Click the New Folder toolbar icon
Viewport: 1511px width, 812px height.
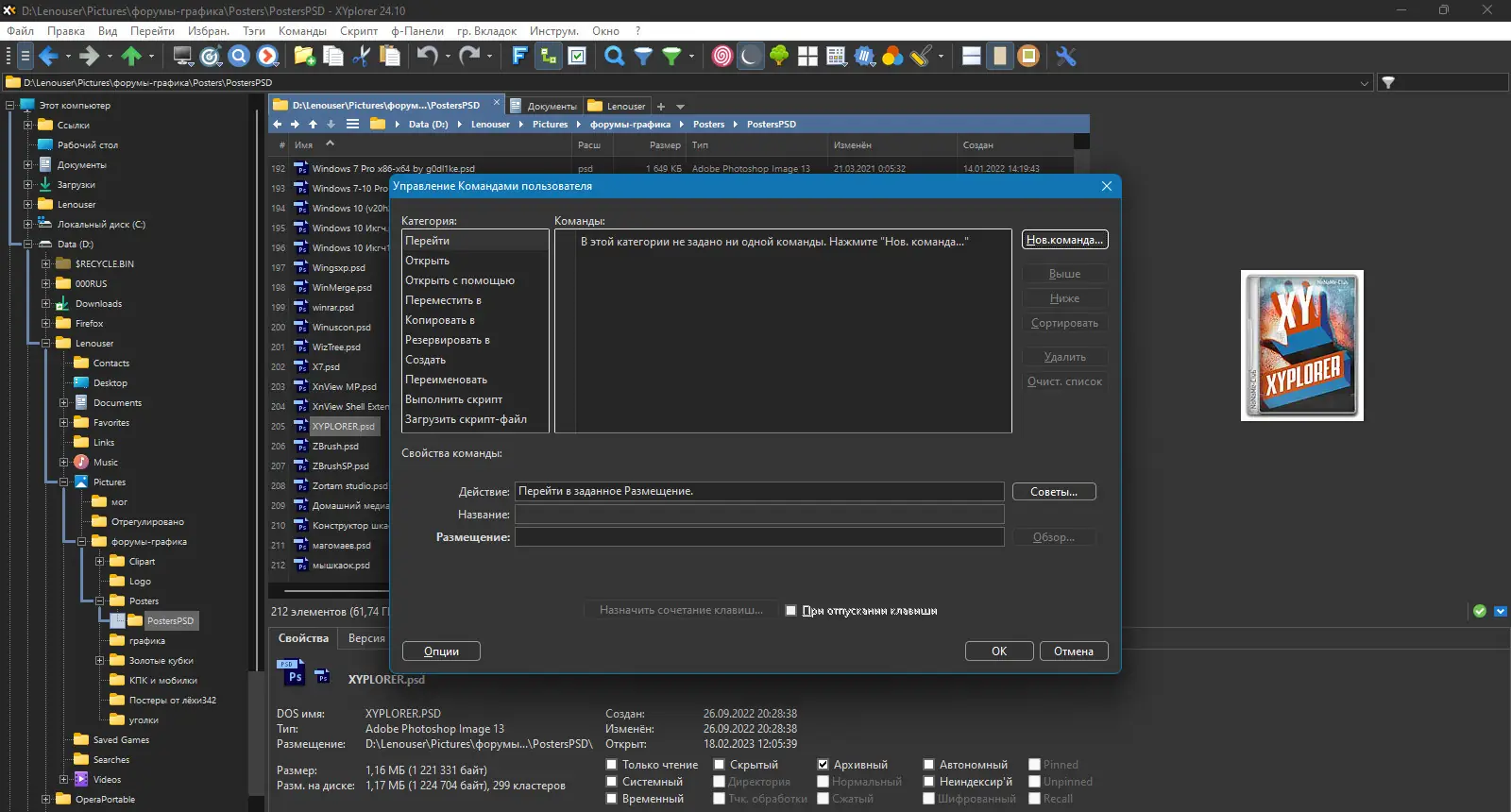(x=304, y=57)
